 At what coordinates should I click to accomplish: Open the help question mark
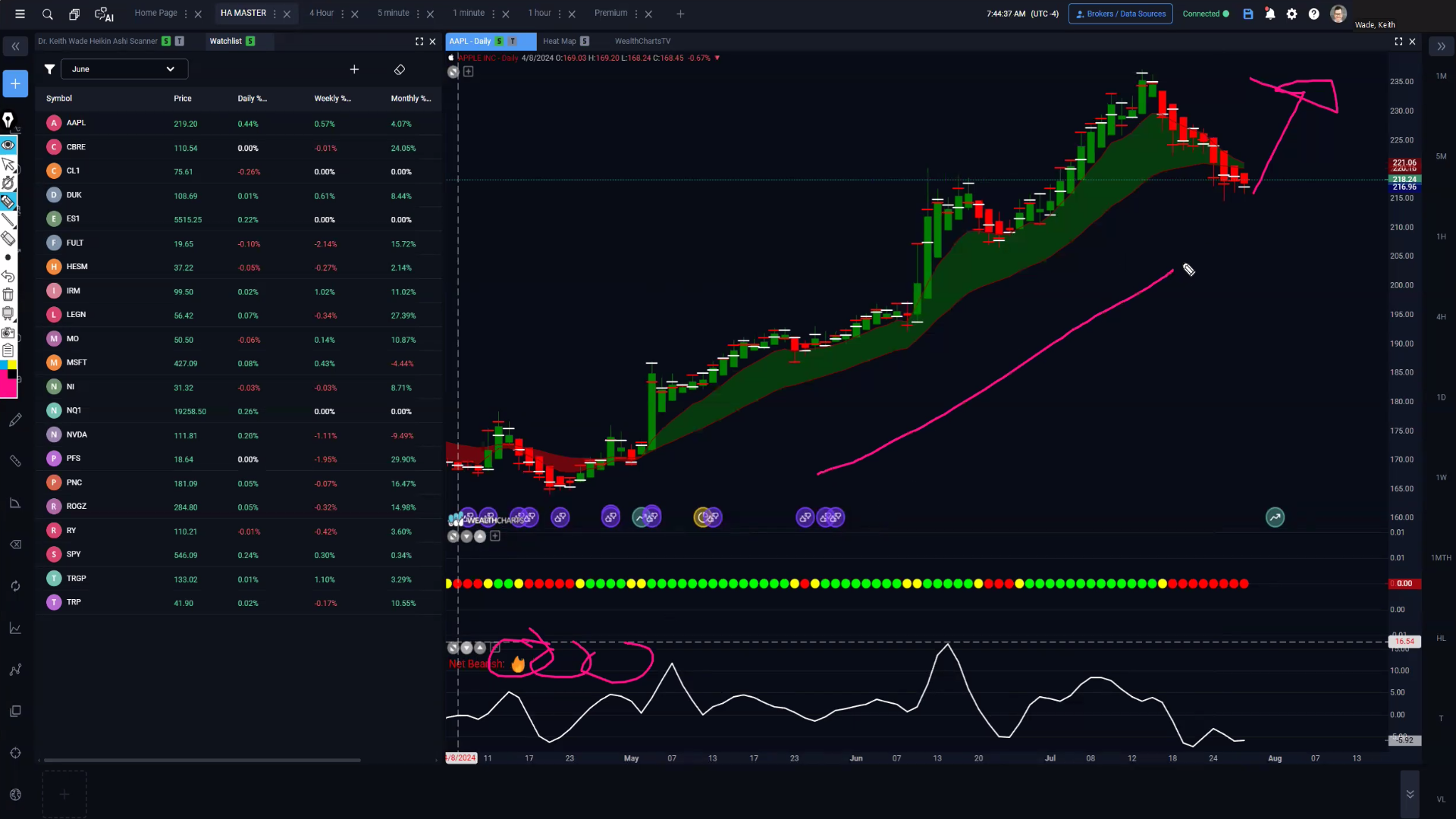(1314, 14)
